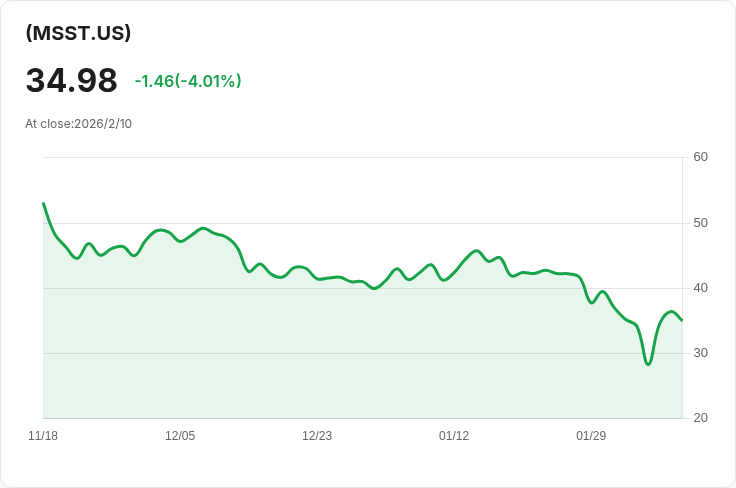Select the 11/18 date on the time axis
Screen dimensions: 736x488
[43, 436]
